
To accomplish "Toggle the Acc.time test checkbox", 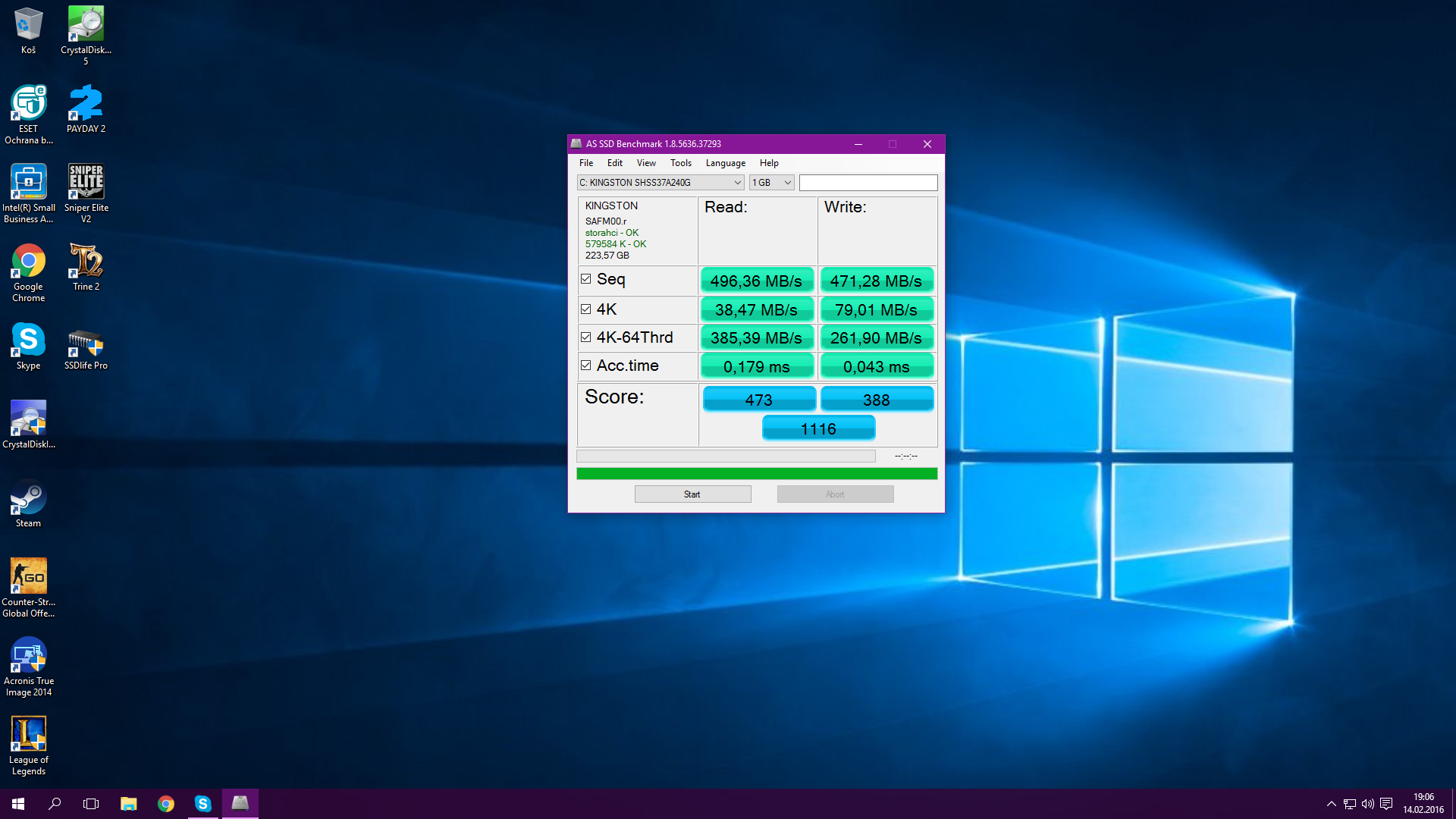I will point(585,366).
